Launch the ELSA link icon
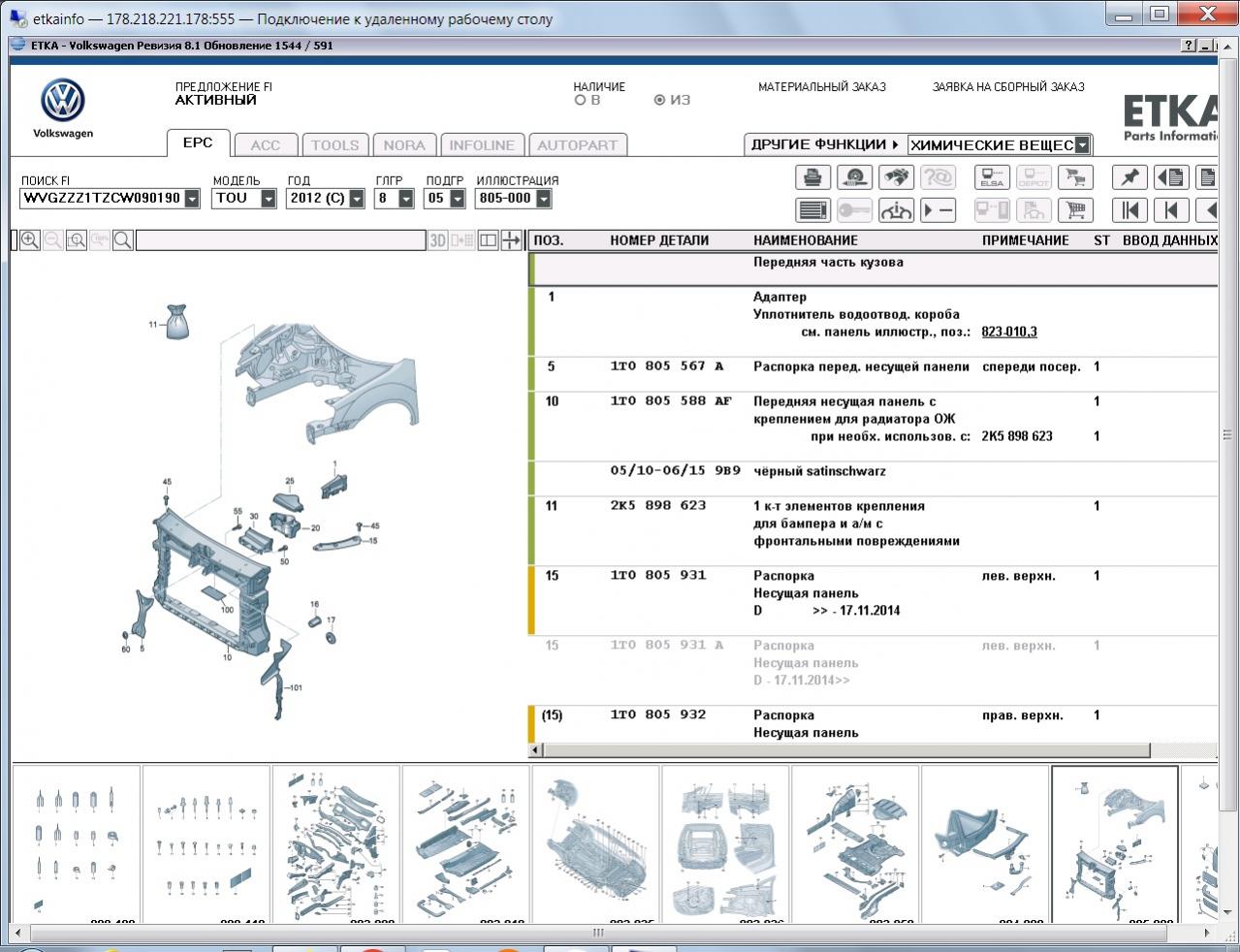The width and height of the screenshot is (1240, 952). (992, 177)
